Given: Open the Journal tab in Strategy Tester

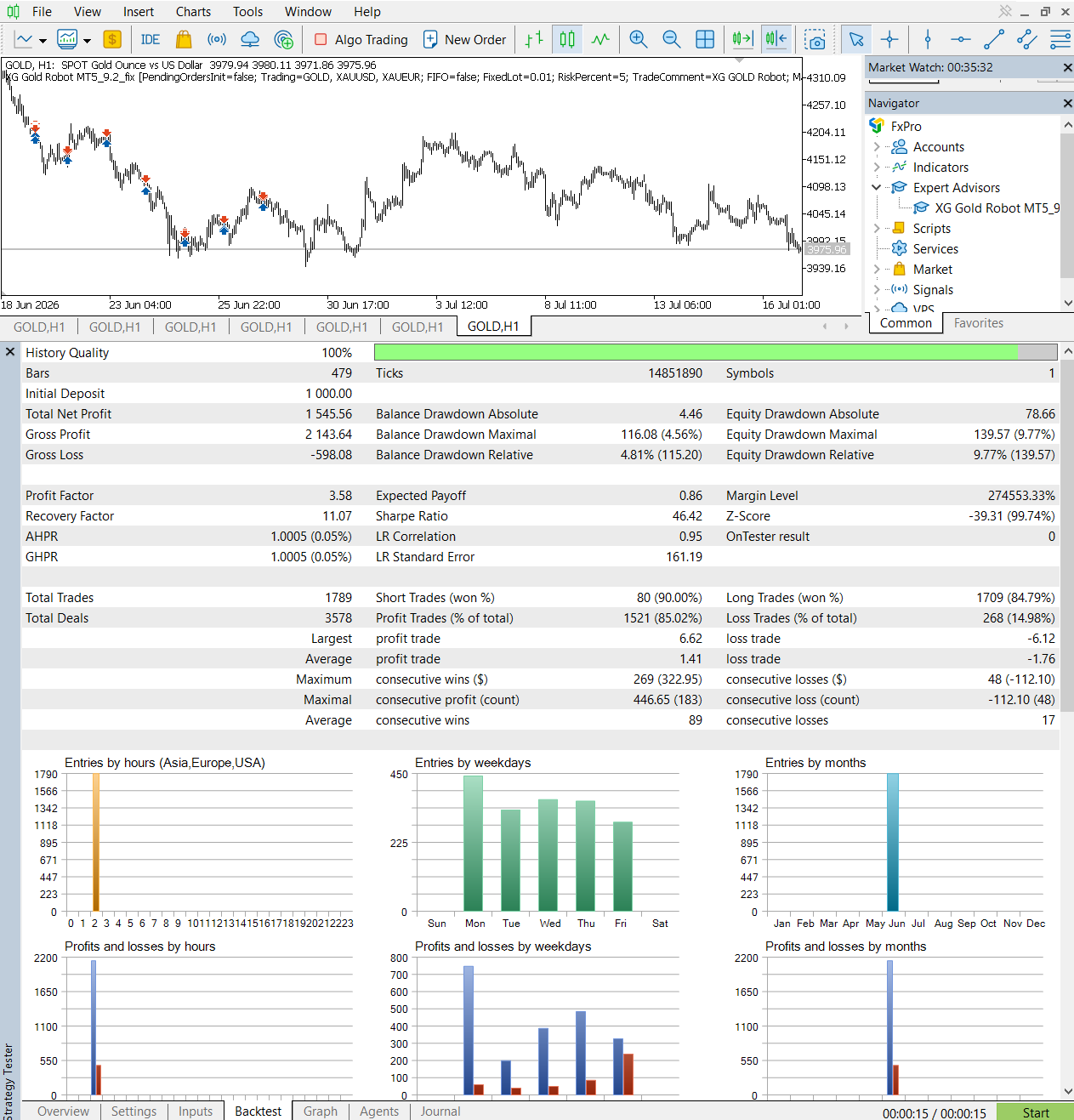Looking at the screenshot, I should pos(440,1111).
